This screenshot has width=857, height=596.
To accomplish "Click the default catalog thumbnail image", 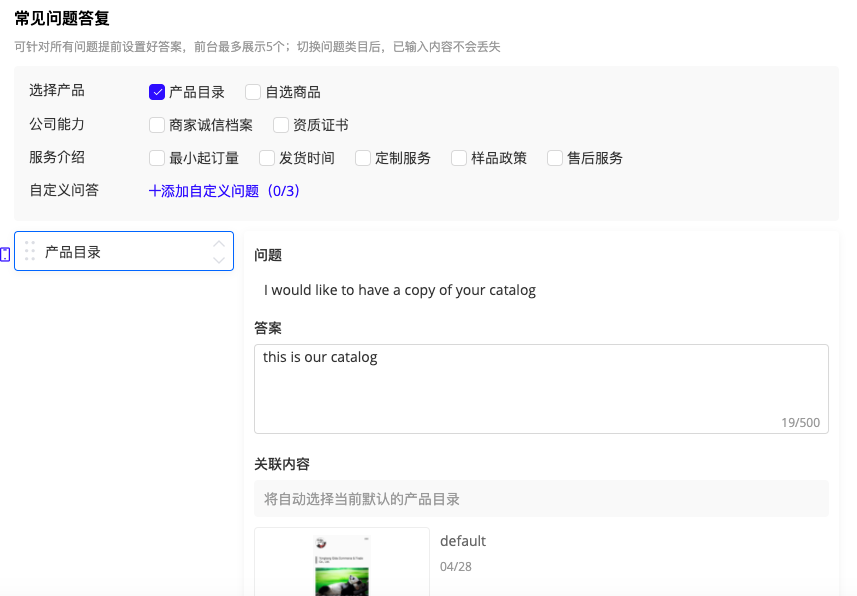I will point(341,565).
